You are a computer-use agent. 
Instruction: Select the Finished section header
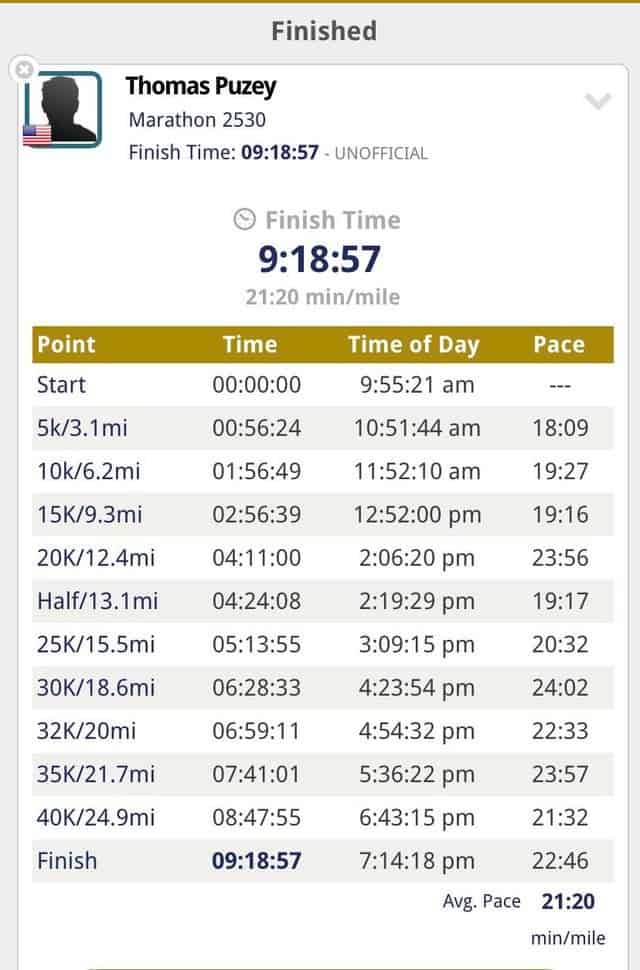324,31
